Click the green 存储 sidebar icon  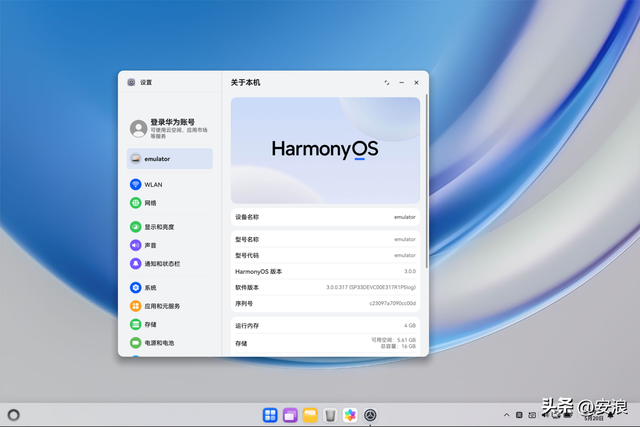tap(136, 325)
